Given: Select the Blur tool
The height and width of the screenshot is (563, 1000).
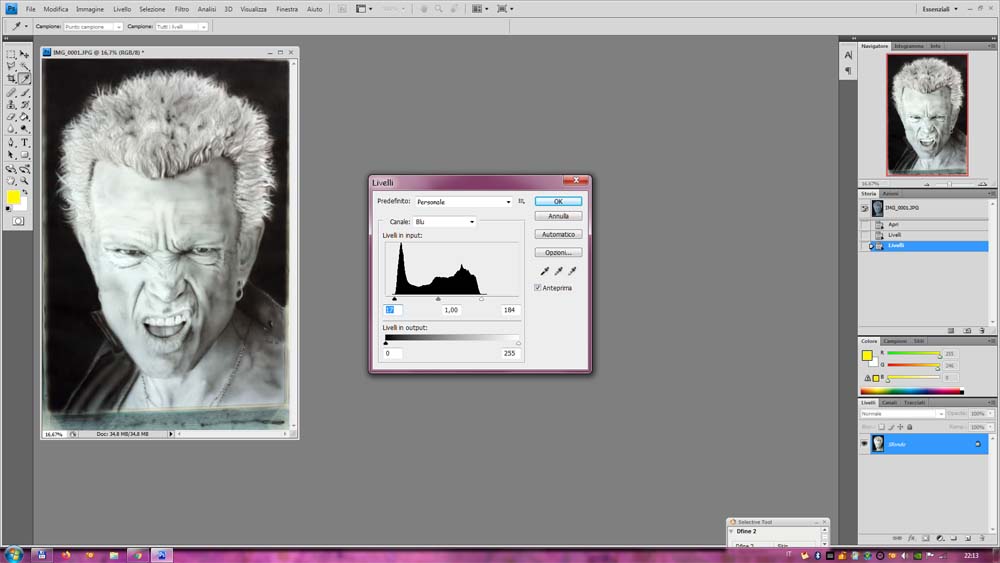Looking at the screenshot, I should pos(11,129).
